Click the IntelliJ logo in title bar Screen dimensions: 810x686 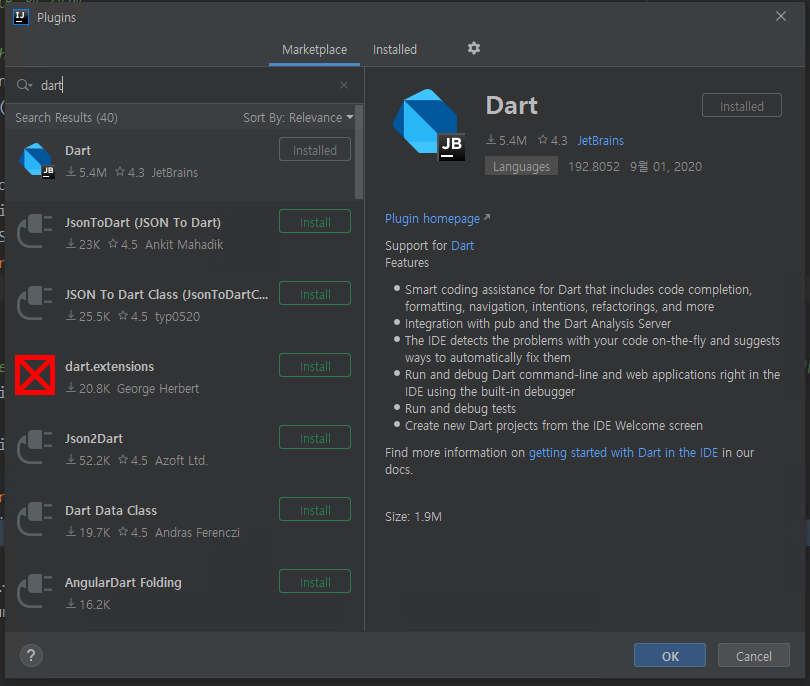[x=21, y=17]
